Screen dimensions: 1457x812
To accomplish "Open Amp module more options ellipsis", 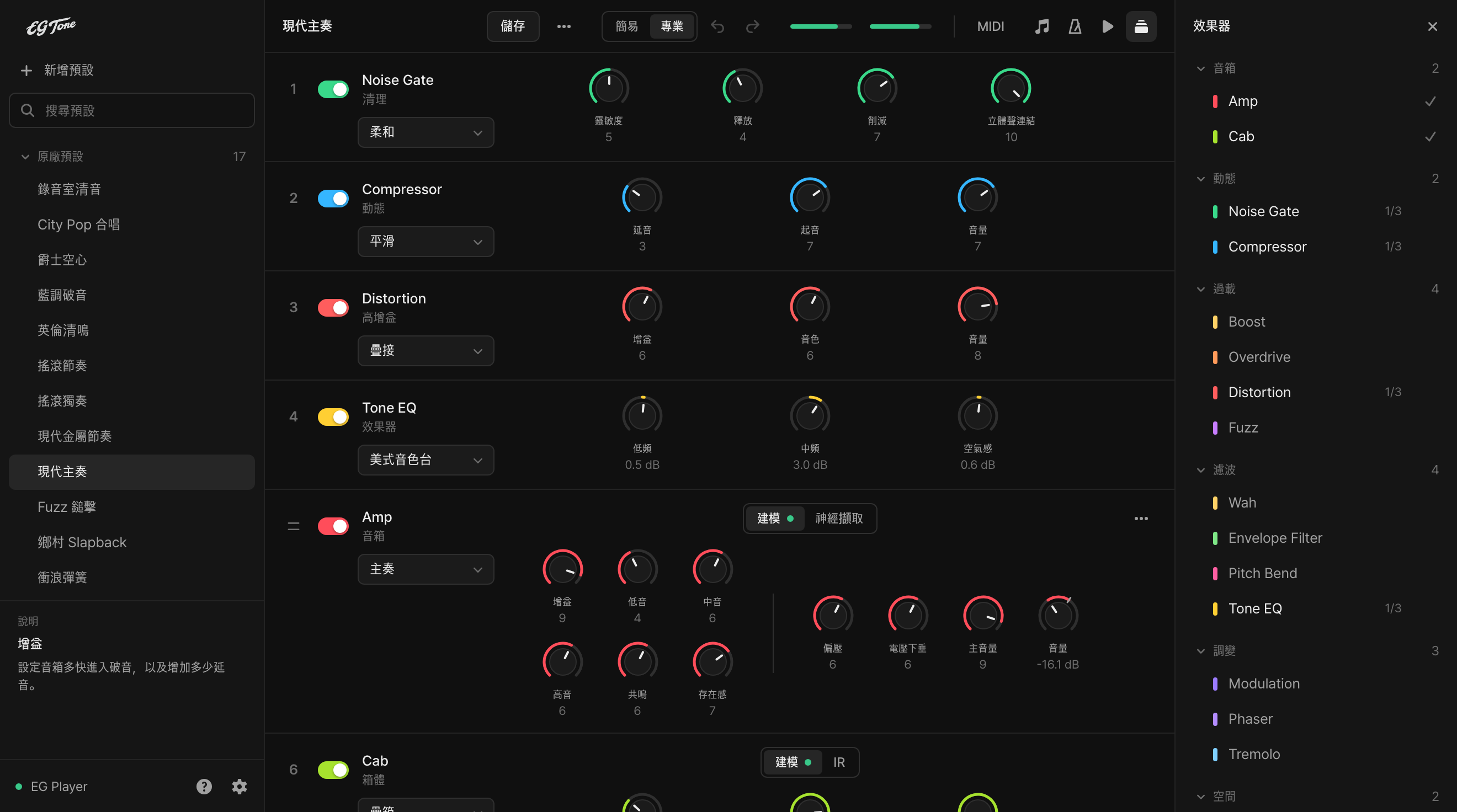I will pyautogui.click(x=1141, y=519).
